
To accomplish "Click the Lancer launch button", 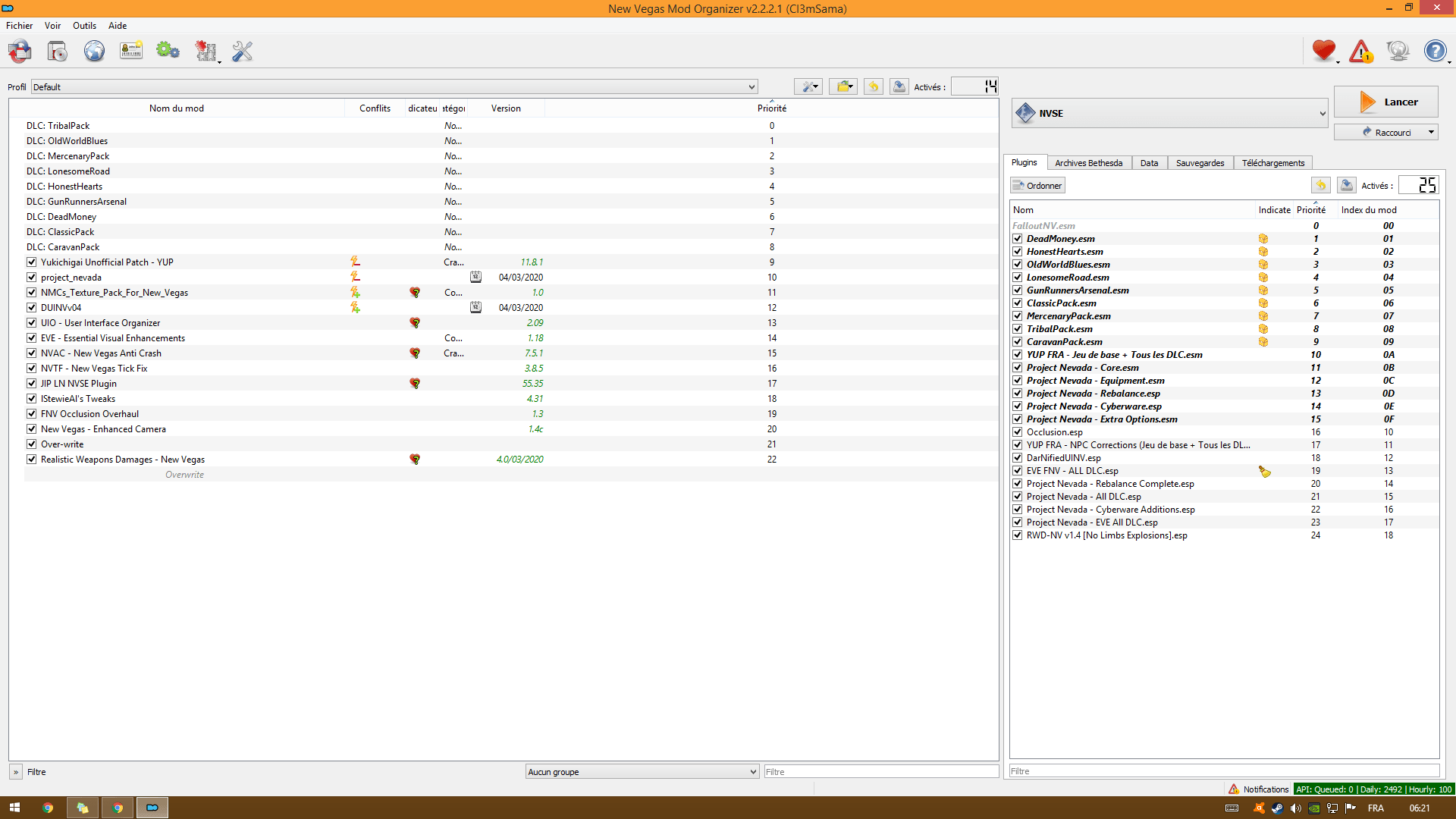I will [x=1385, y=102].
